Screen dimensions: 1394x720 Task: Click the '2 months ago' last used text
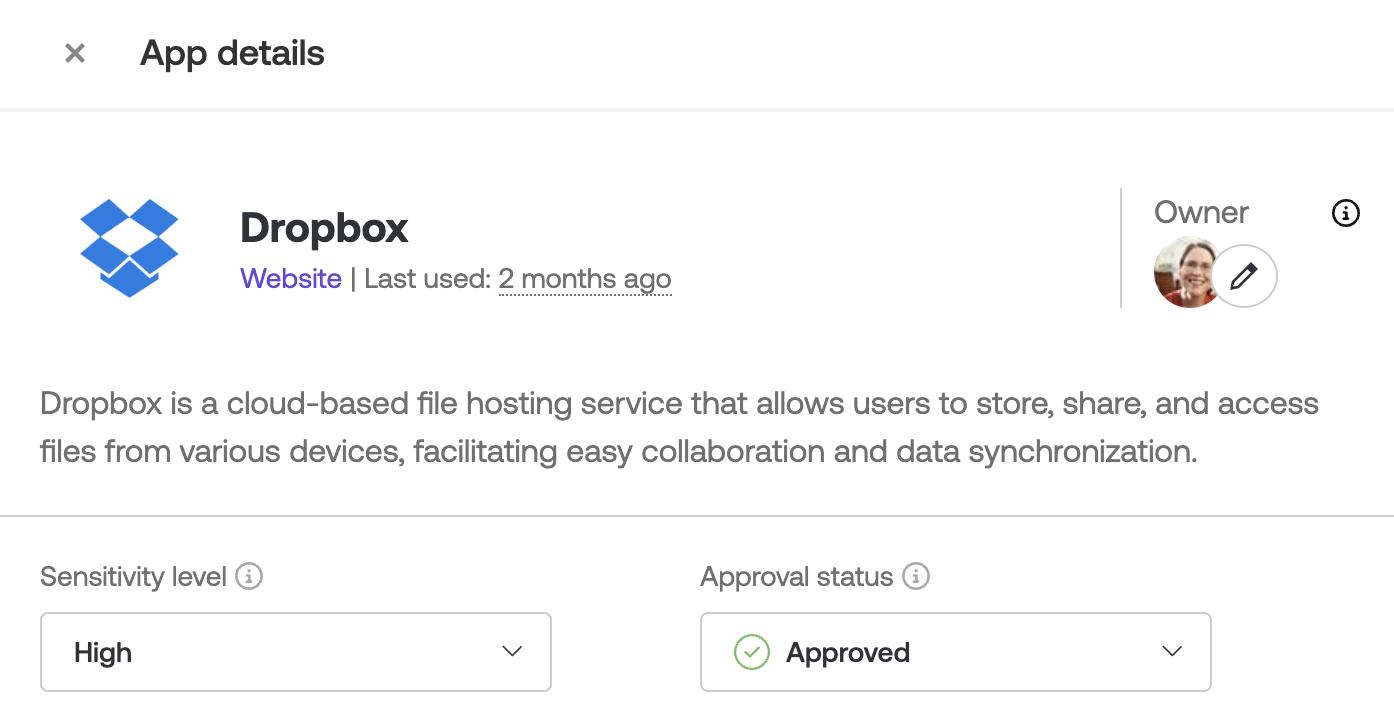coord(585,278)
